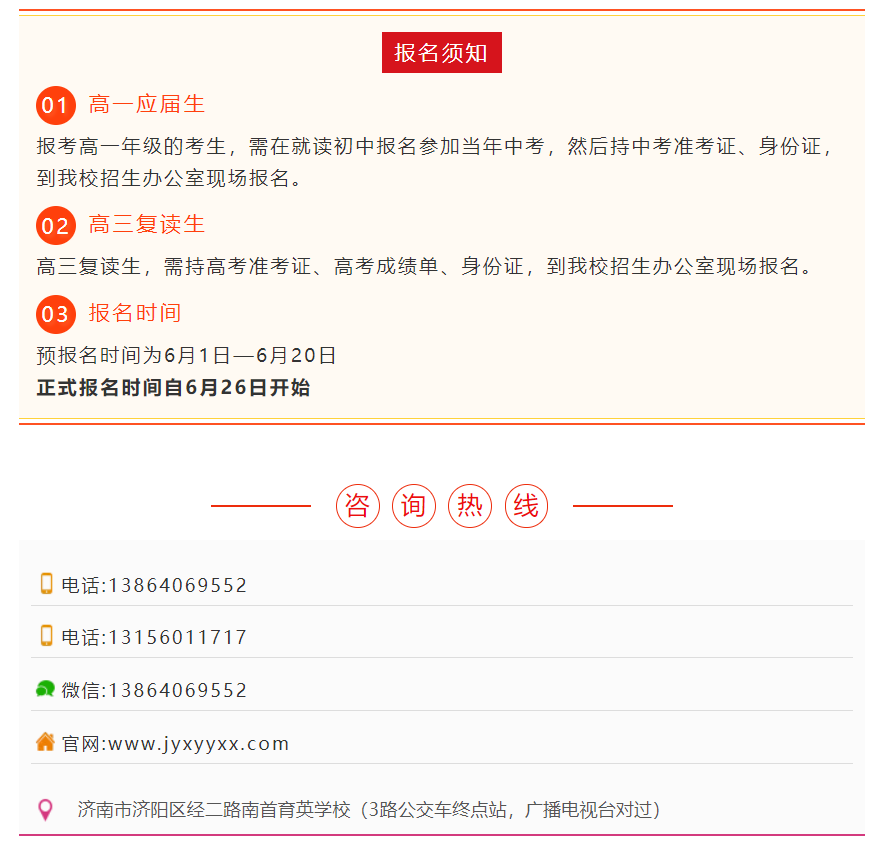This screenshot has width=884, height=845.
Task: Click the circled 线 character
Action: click(x=526, y=506)
